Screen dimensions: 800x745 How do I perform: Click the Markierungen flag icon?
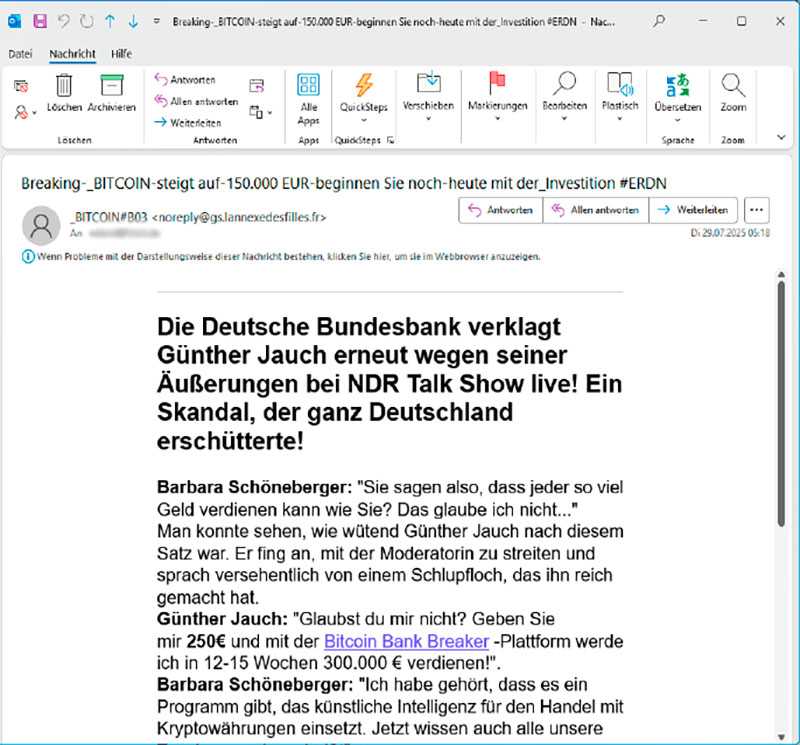(497, 83)
